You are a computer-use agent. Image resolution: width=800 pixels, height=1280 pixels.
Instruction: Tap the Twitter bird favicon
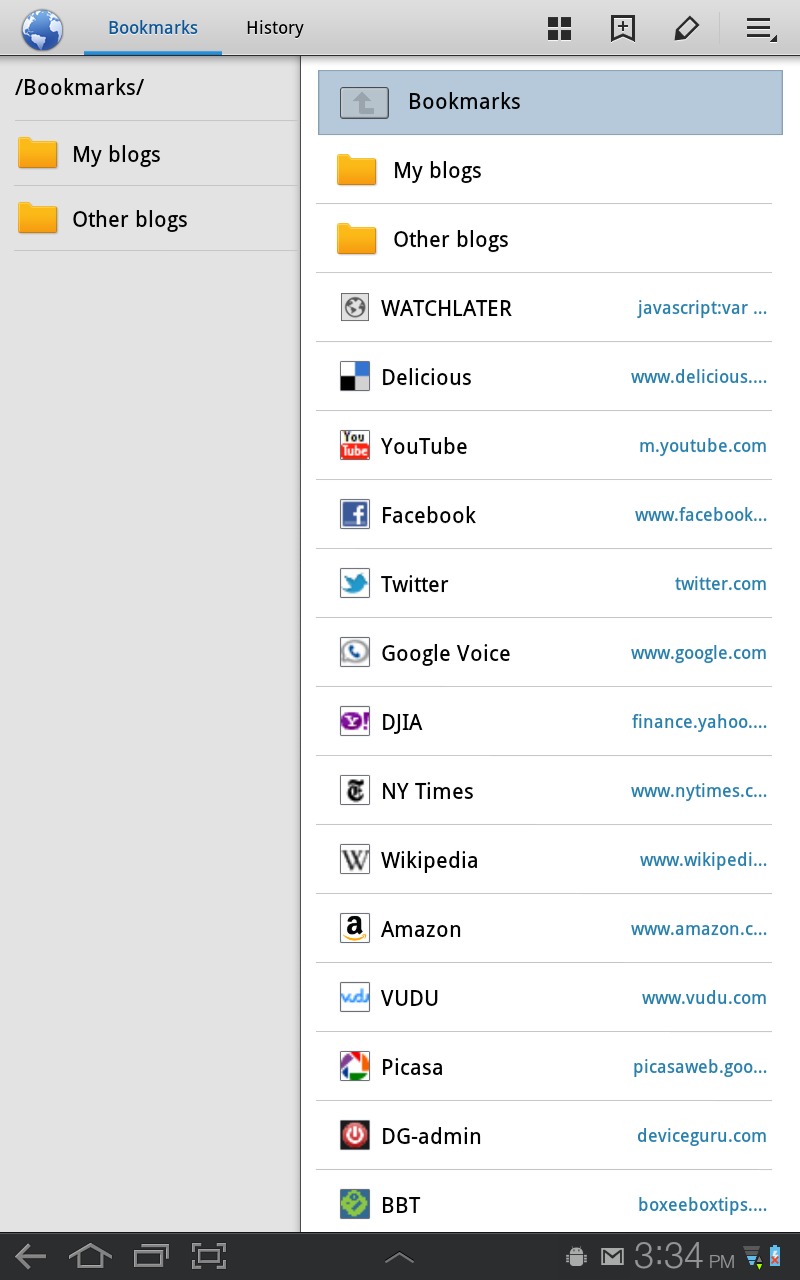coord(355,584)
